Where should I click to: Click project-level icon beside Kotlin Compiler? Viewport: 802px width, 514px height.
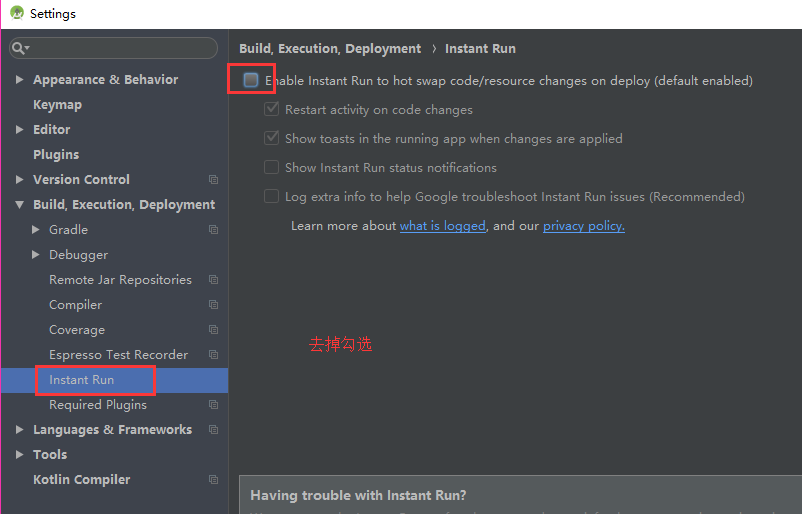pos(213,480)
